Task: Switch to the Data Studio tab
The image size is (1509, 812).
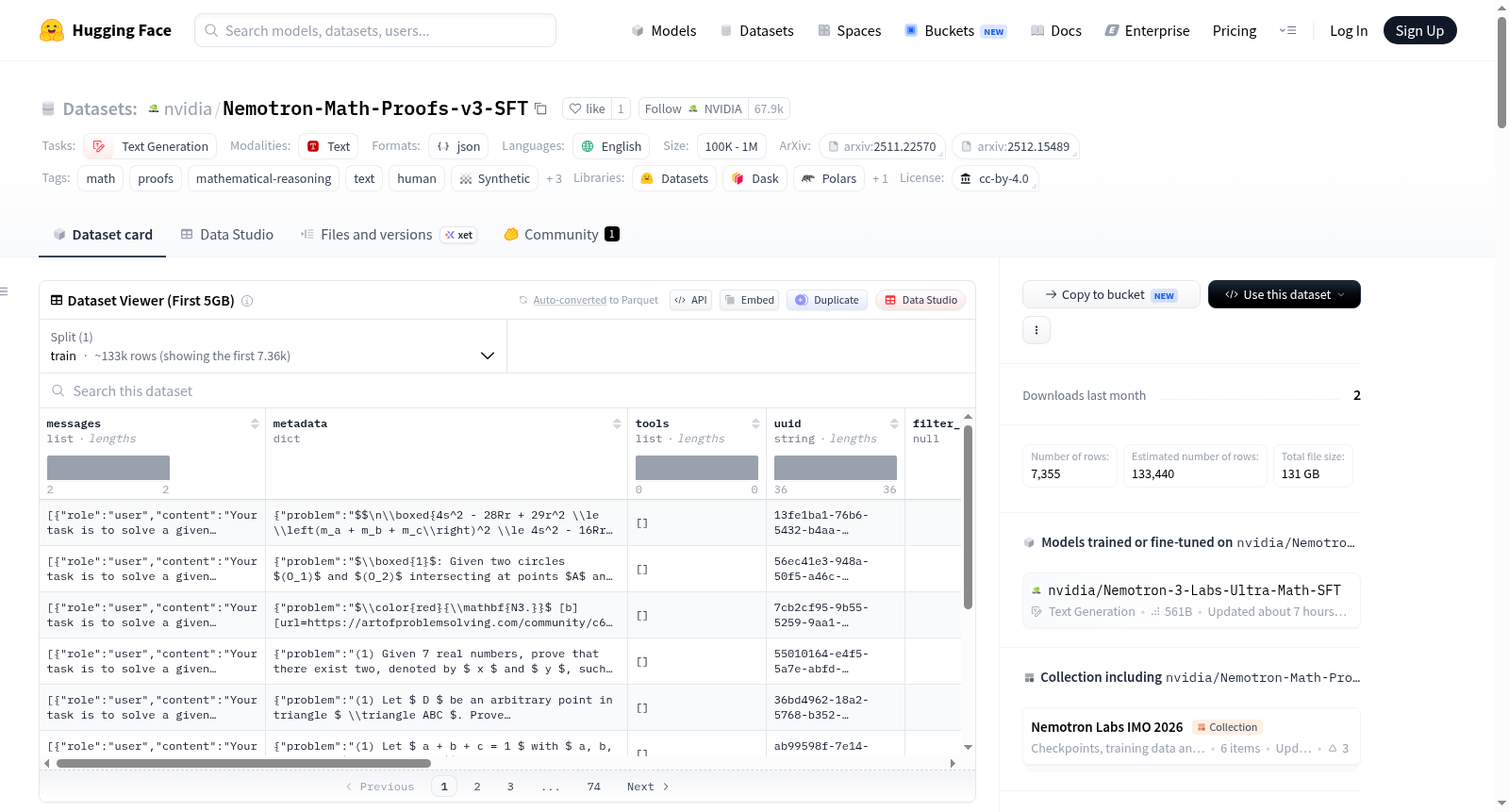Action: pyautogui.click(x=226, y=235)
